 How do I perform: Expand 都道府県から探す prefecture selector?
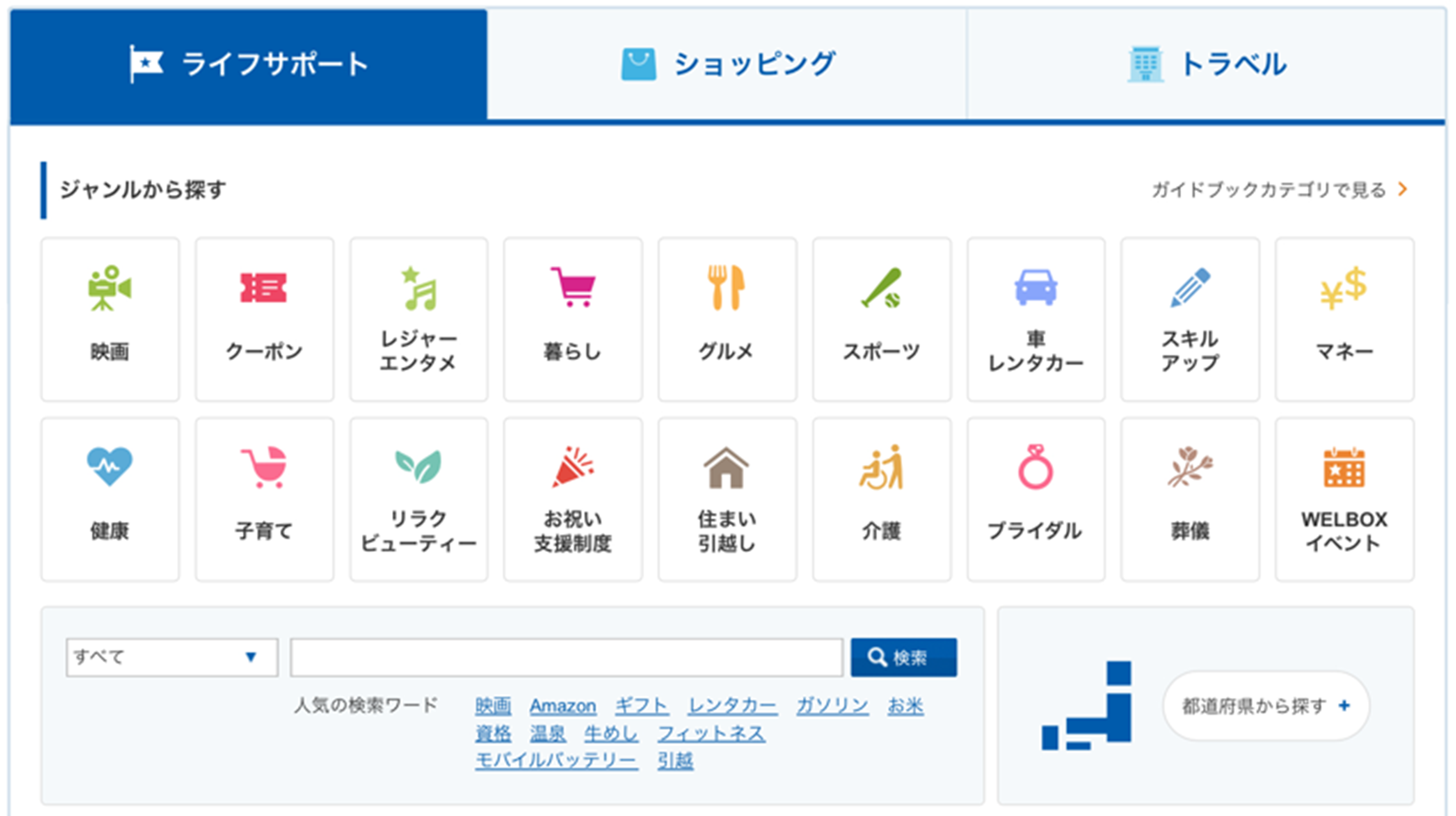1266,705
